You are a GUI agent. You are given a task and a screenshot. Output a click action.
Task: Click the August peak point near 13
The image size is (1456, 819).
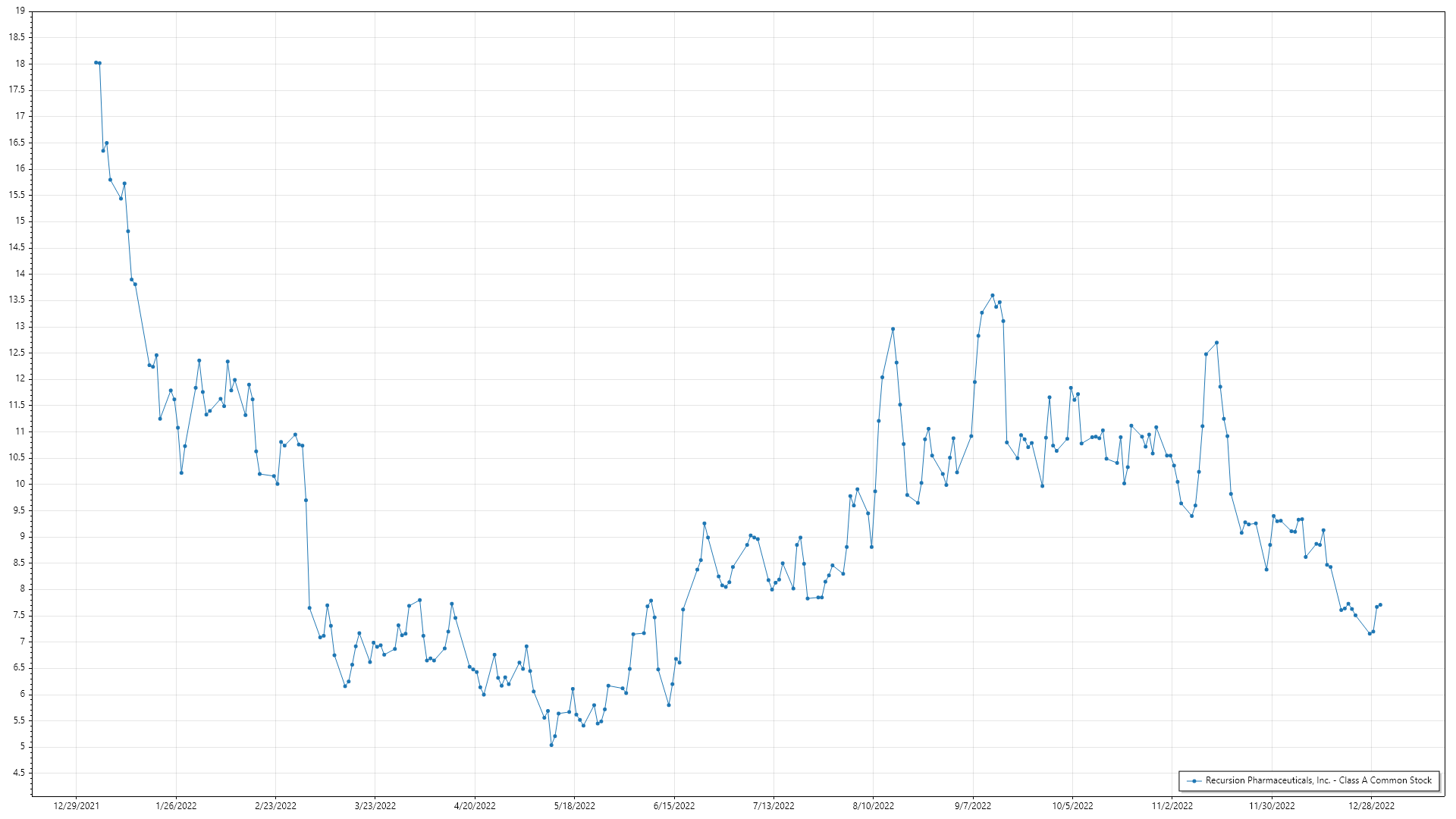coord(893,329)
